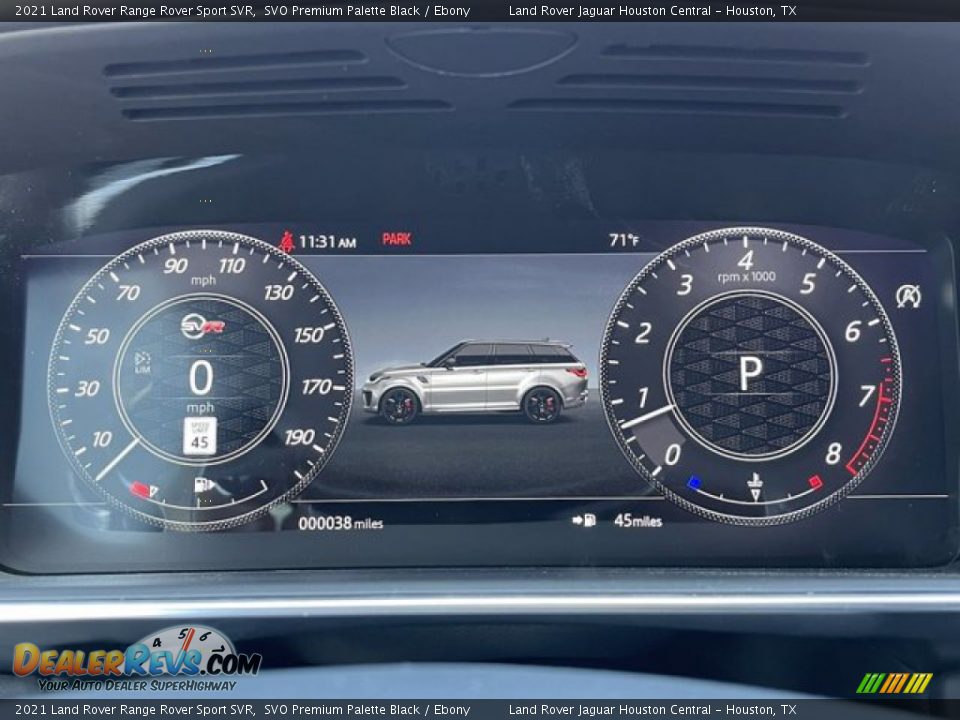
Task: Tap the 130 speedometer mark
Action: coord(279,293)
